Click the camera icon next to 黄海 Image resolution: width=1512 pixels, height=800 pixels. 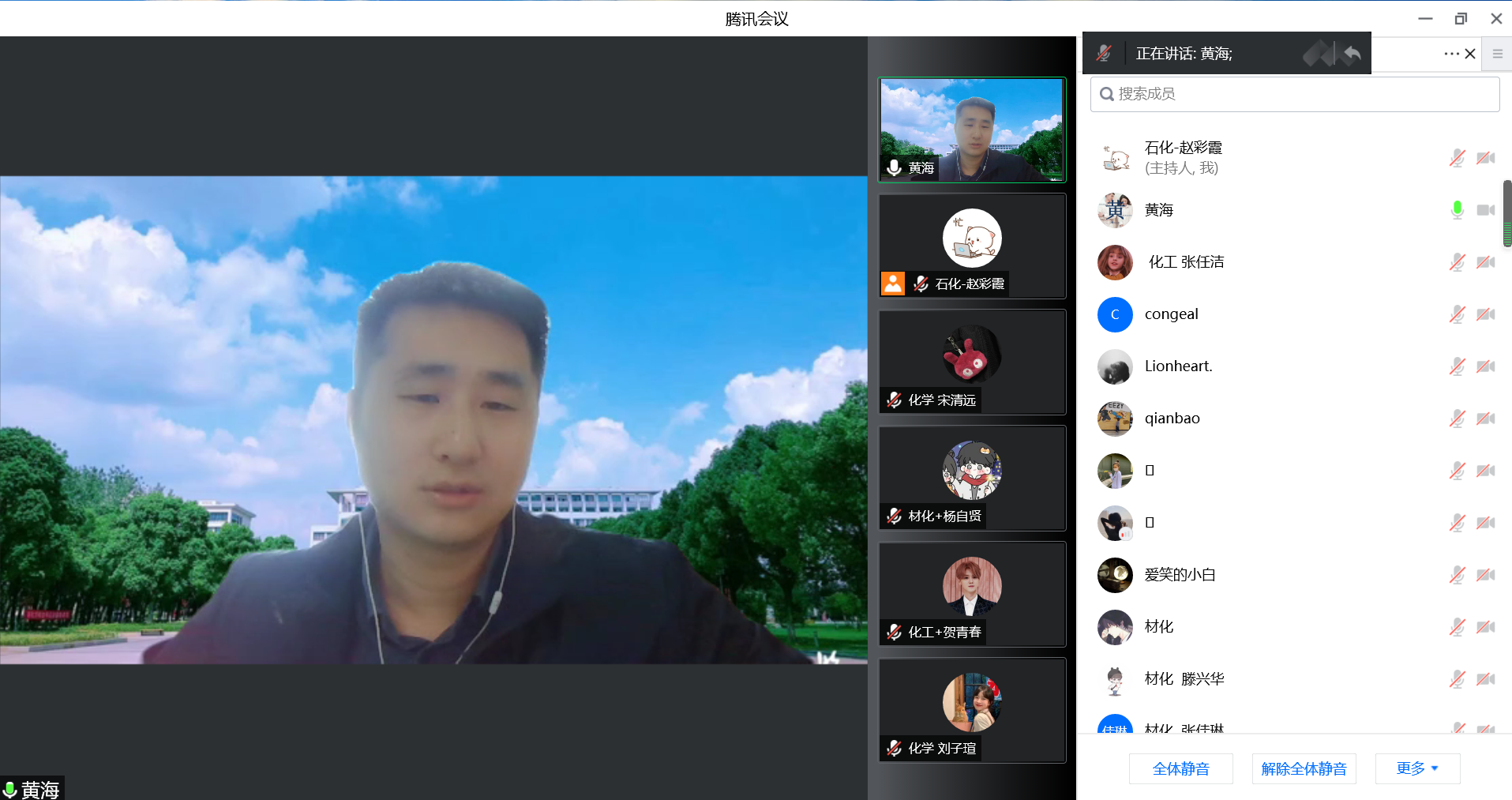click(1485, 210)
